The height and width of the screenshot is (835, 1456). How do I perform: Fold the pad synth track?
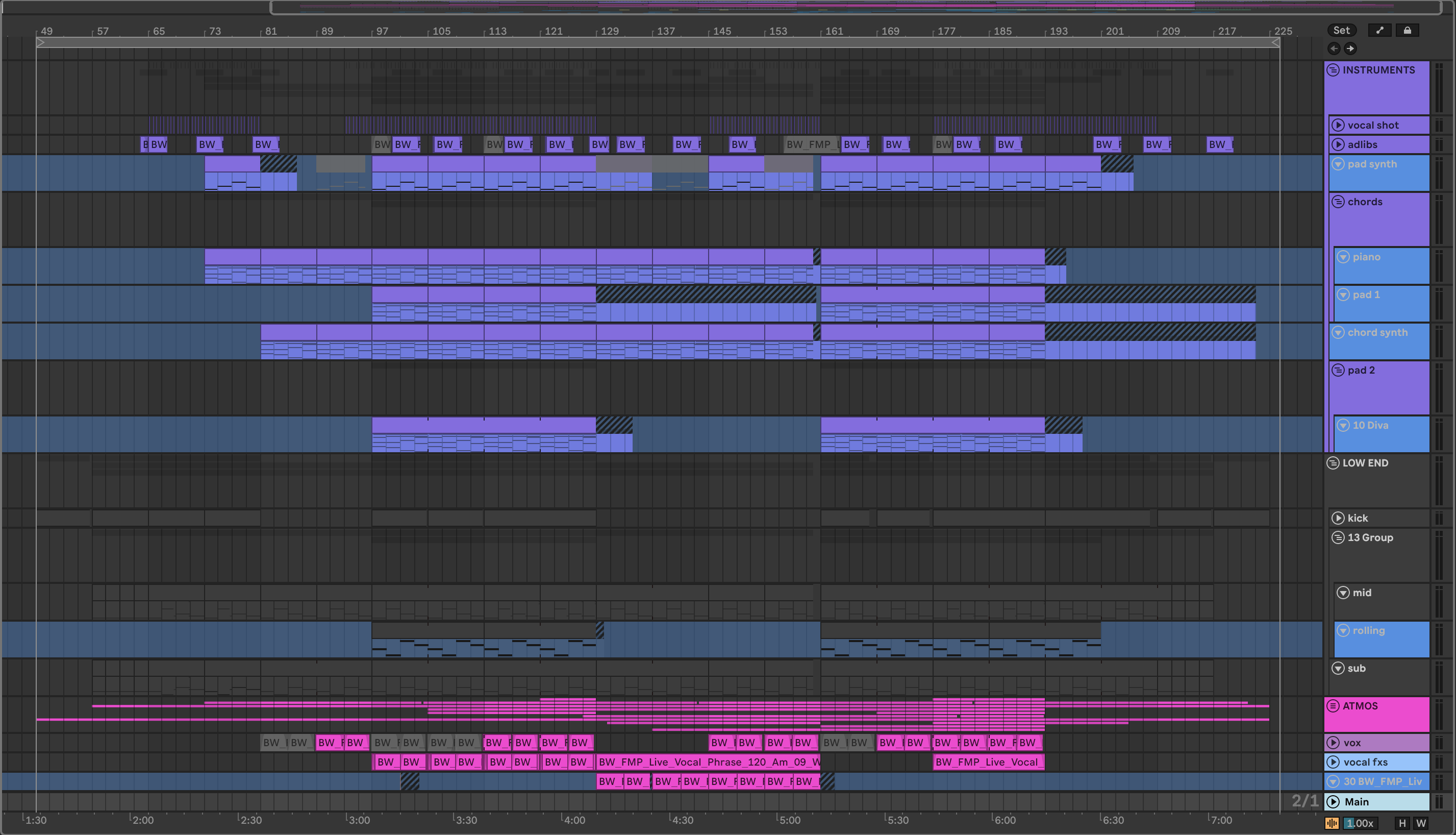click(x=1338, y=164)
